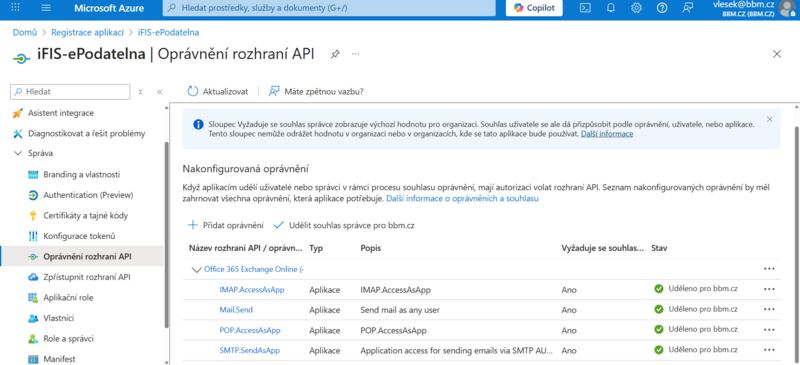The height and width of the screenshot is (365, 800).
Task: Collapse Office 365 Exchange Online group chevron
Action: coord(196,270)
